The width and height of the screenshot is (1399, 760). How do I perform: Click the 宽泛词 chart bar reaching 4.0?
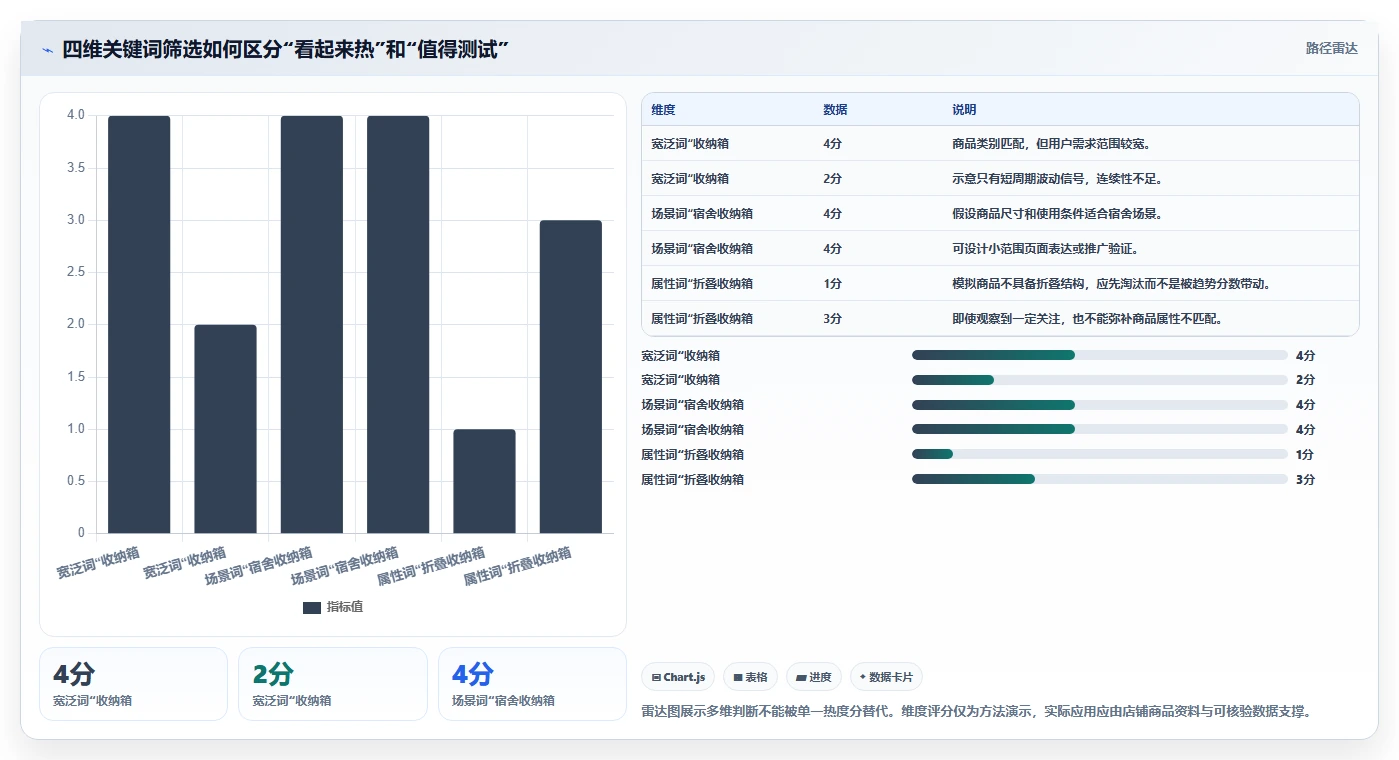click(139, 324)
